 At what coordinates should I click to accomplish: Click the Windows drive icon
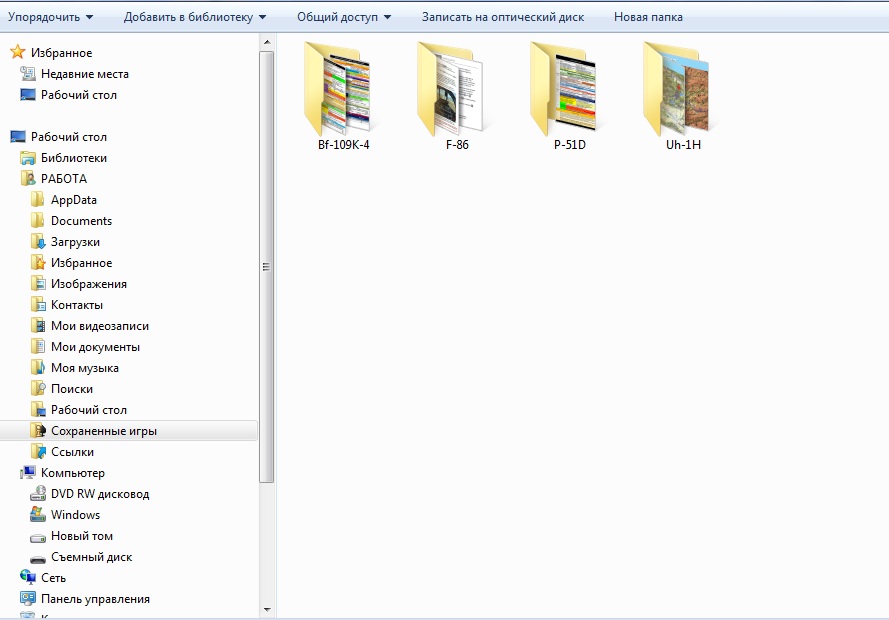click(37, 514)
